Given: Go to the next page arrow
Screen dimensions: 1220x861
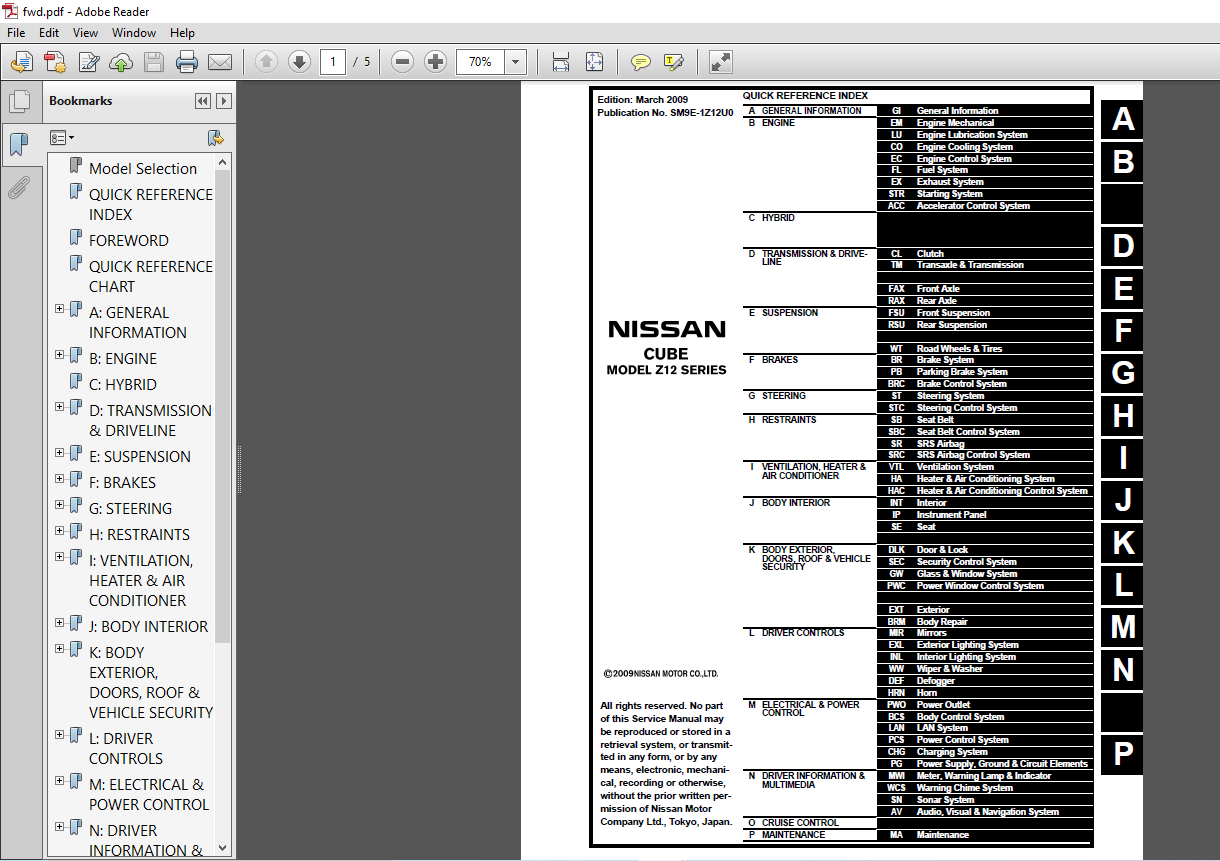Looking at the screenshot, I should tap(299, 62).
